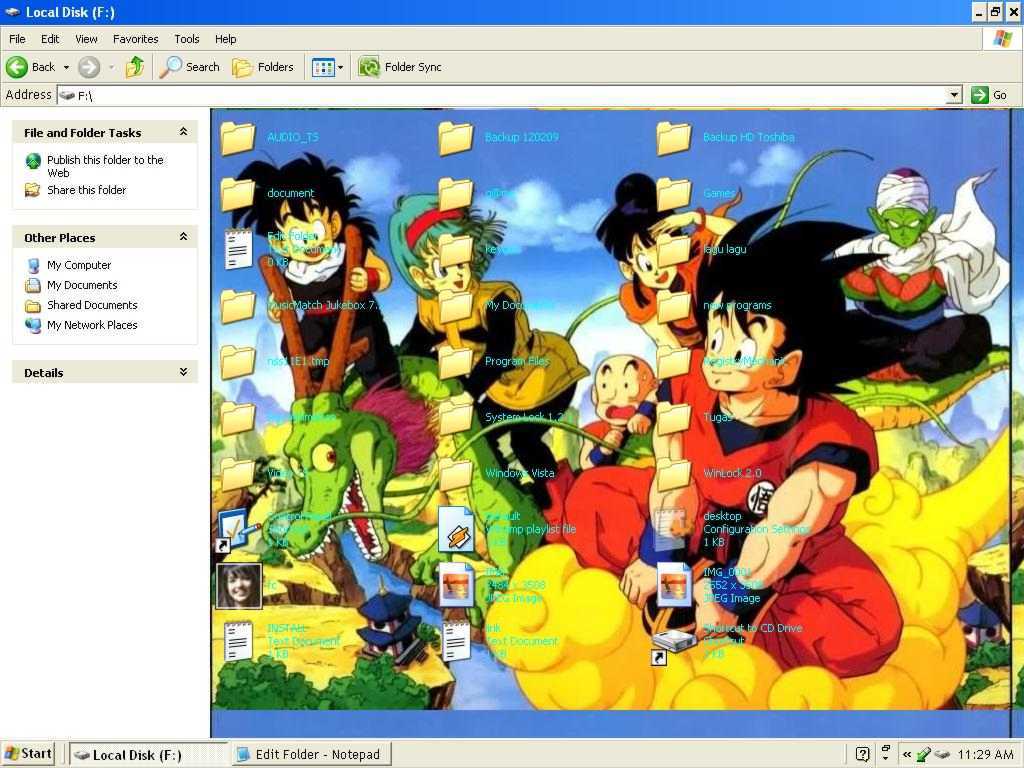Open the Edit menu
1024x768 pixels.
pos(50,39)
